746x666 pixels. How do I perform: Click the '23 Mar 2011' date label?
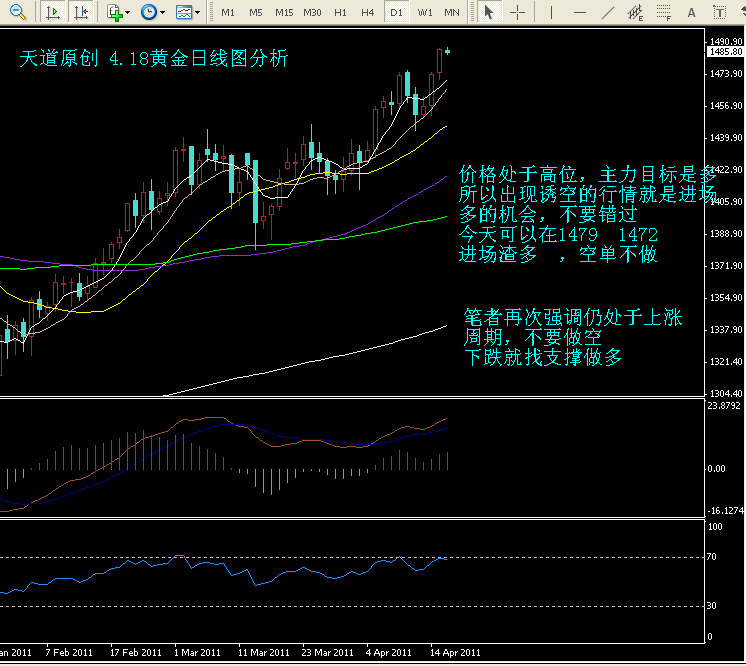pyautogui.click(x=328, y=652)
